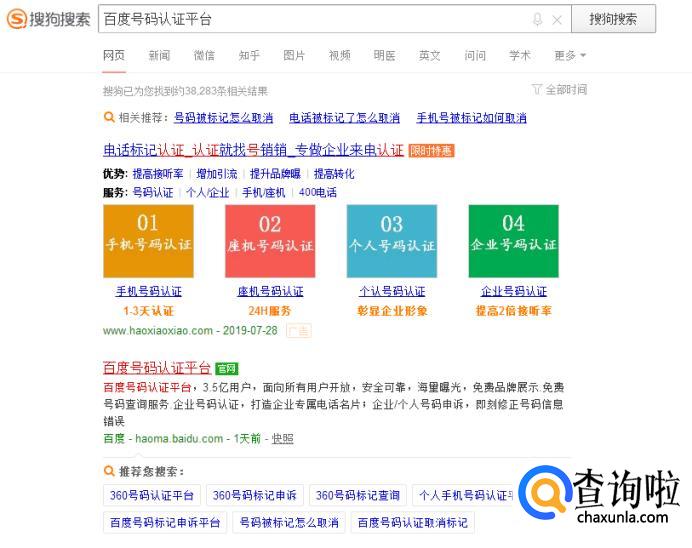Screen dimensions: 692x548
Task: Click suggestion 360号码标记查询
Action: (x=358, y=495)
